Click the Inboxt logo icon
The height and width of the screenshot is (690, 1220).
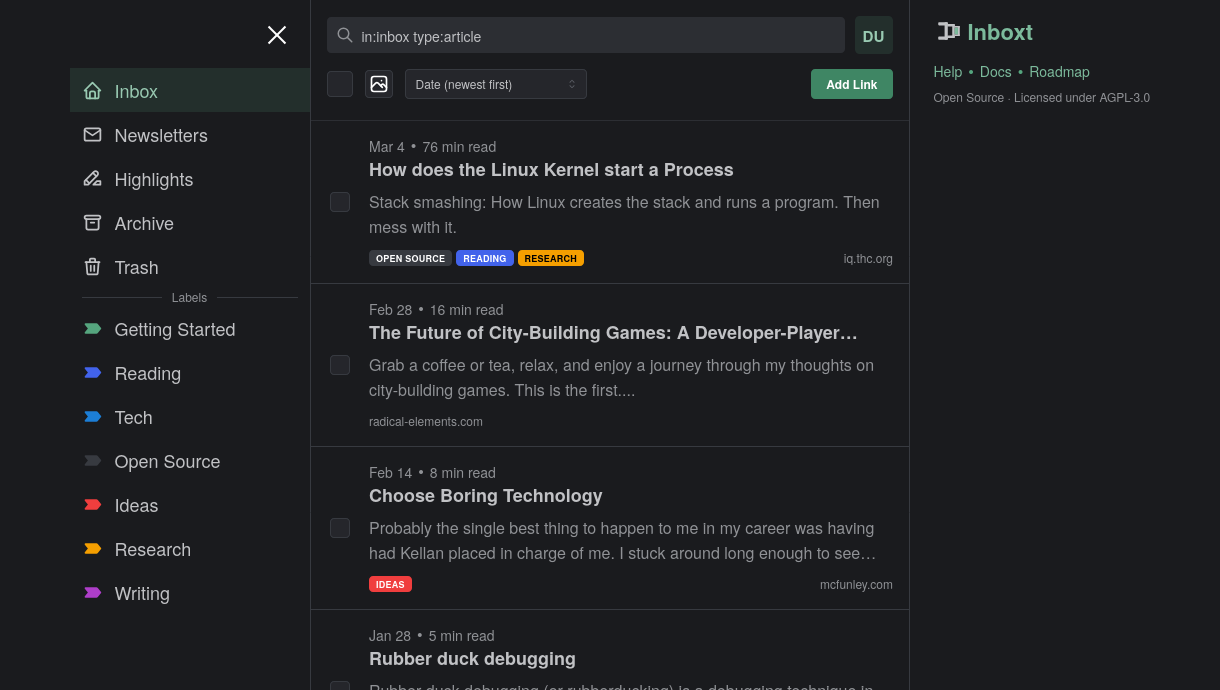[x=948, y=31]
